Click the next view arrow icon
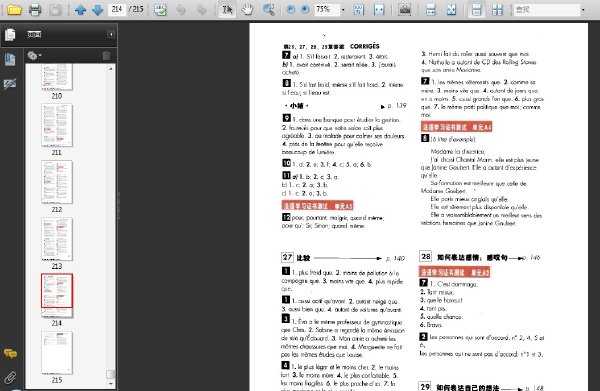600x391 pixels. tap(201, 10)
